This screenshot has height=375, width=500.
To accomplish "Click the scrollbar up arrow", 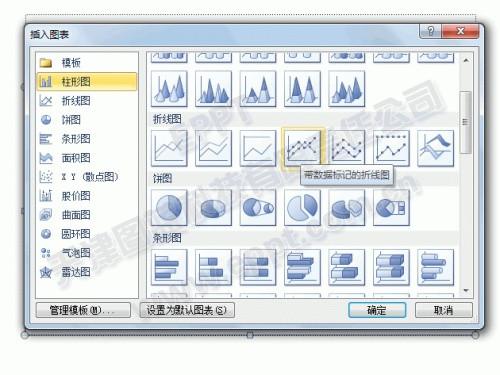I will [466, 60].
